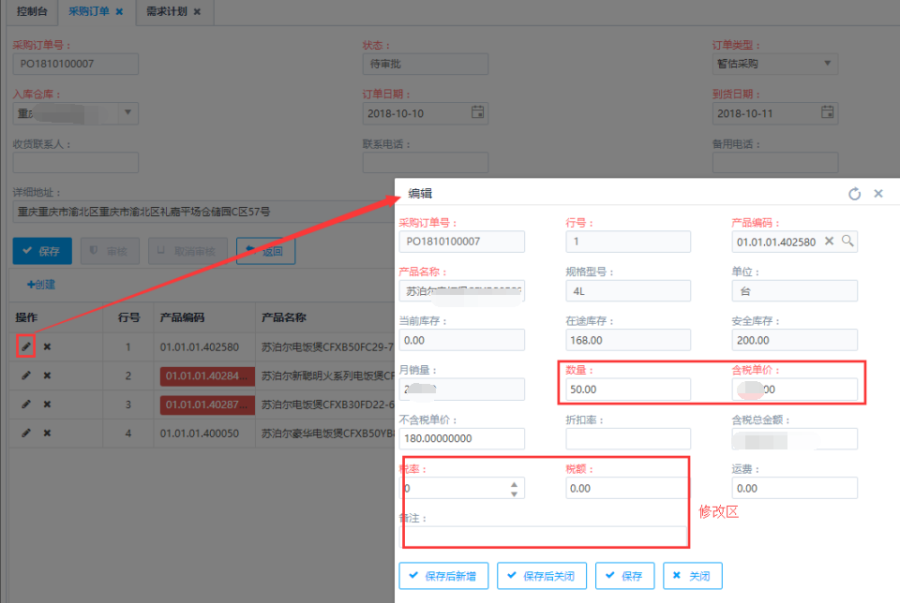Viewport: 900px width, 603px height.
Task: Click the edit pencil icon in row 4
Action: pyautogui.click(x=27, y=433)
